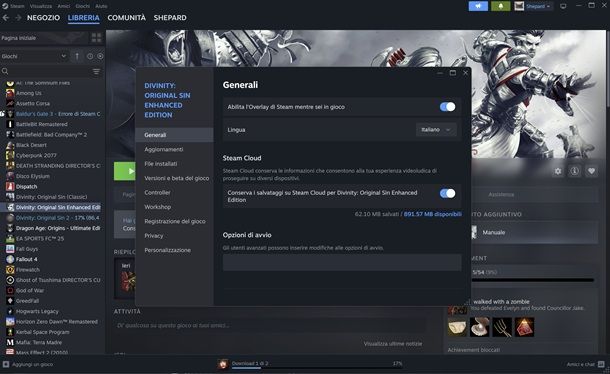Select Aggiornamenti in properties sidebar
The height and width of the screenshot is (374, 610).
coord(174,149)
